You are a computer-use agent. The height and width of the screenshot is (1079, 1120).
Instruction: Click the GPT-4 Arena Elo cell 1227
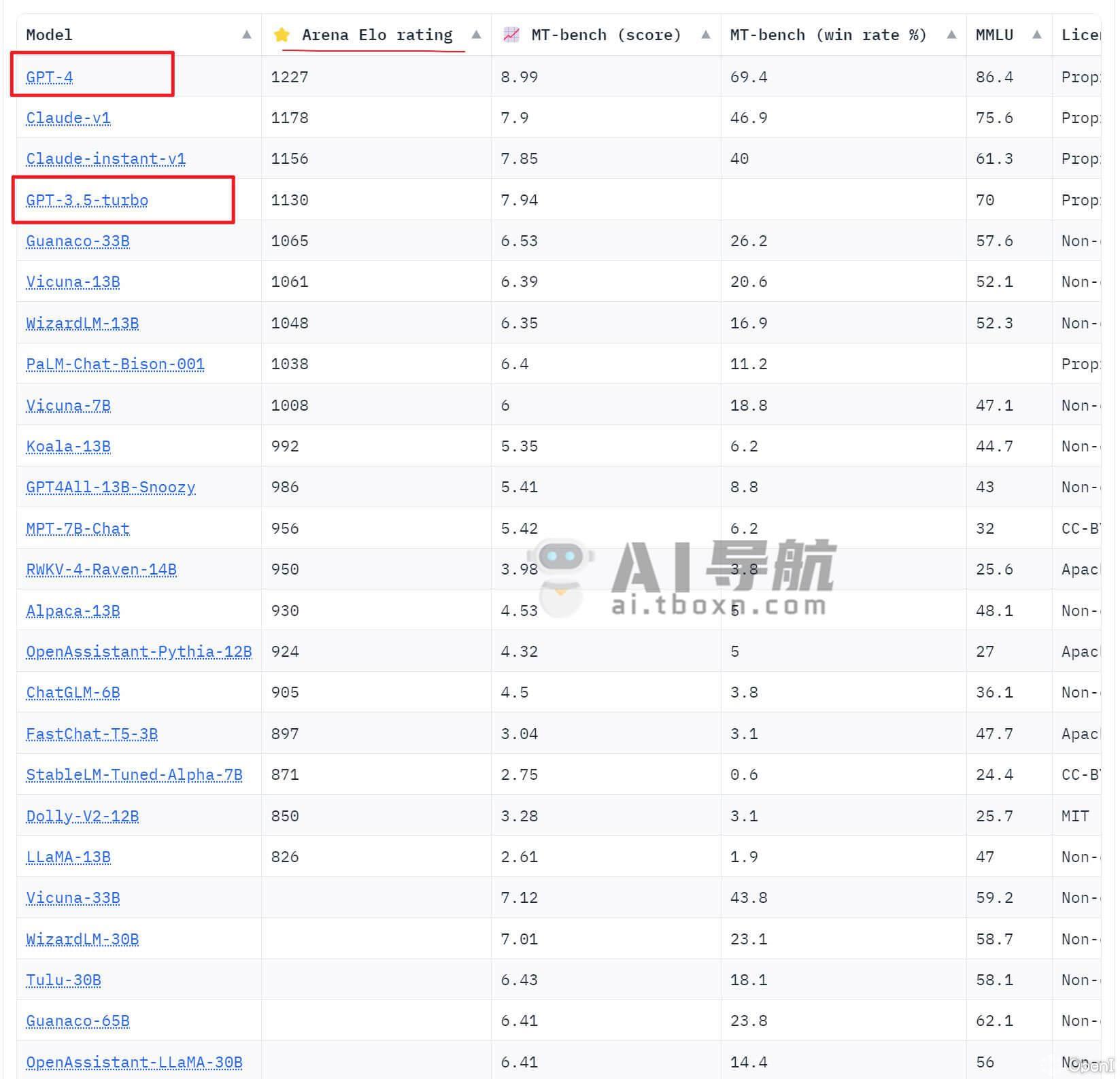click(x=290, y=77)
